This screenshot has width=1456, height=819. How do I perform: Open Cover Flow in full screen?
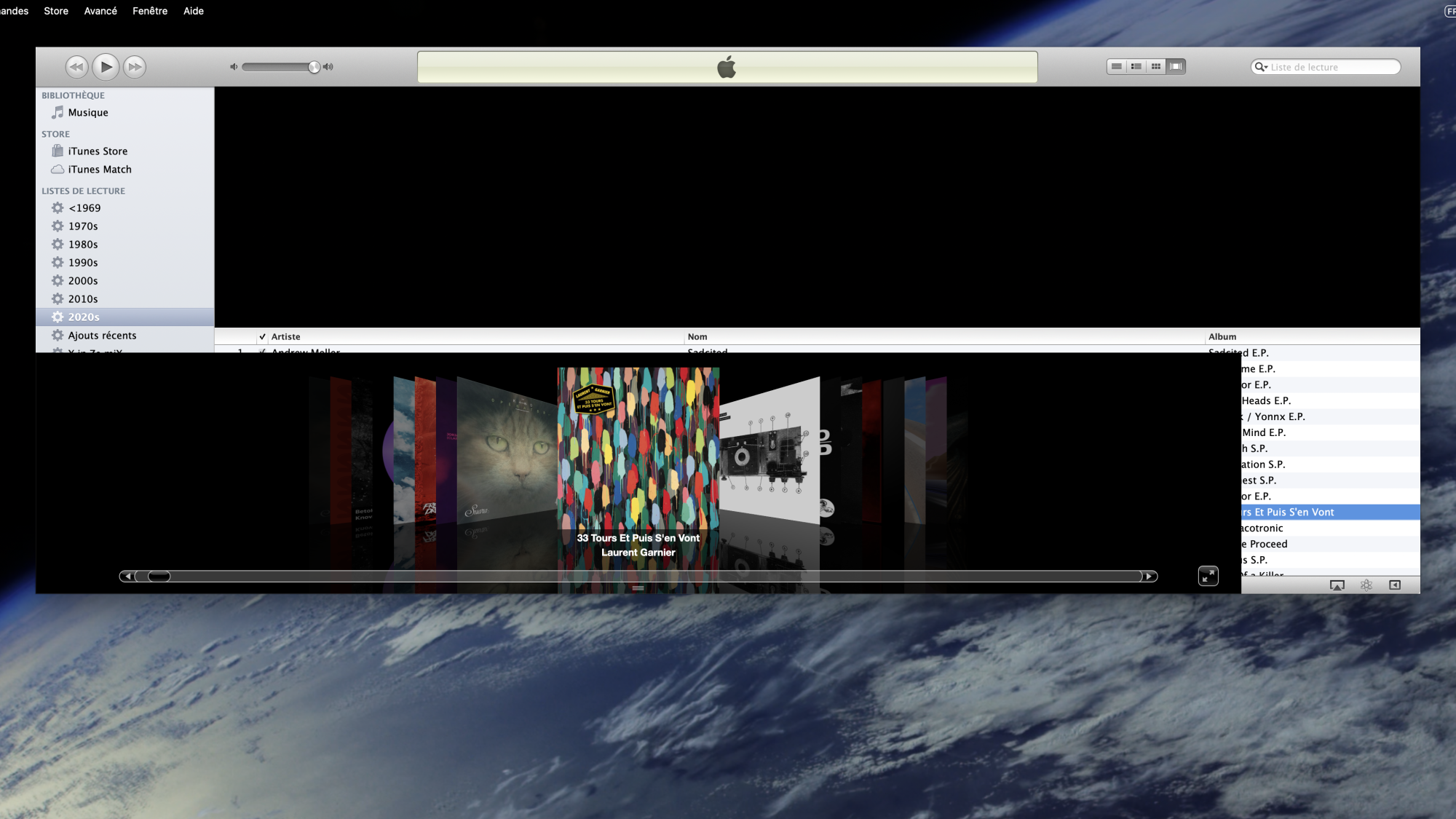click(1208, 576)
